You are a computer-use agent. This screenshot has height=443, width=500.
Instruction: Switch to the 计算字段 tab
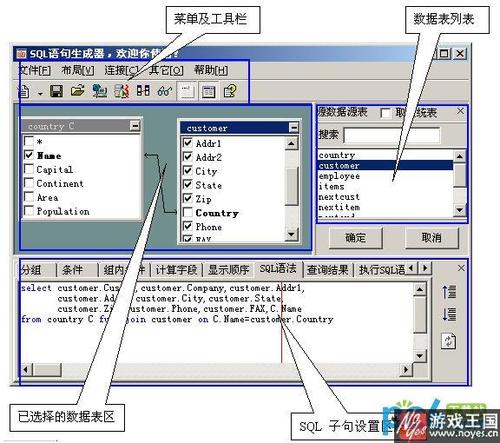[177, 269]
